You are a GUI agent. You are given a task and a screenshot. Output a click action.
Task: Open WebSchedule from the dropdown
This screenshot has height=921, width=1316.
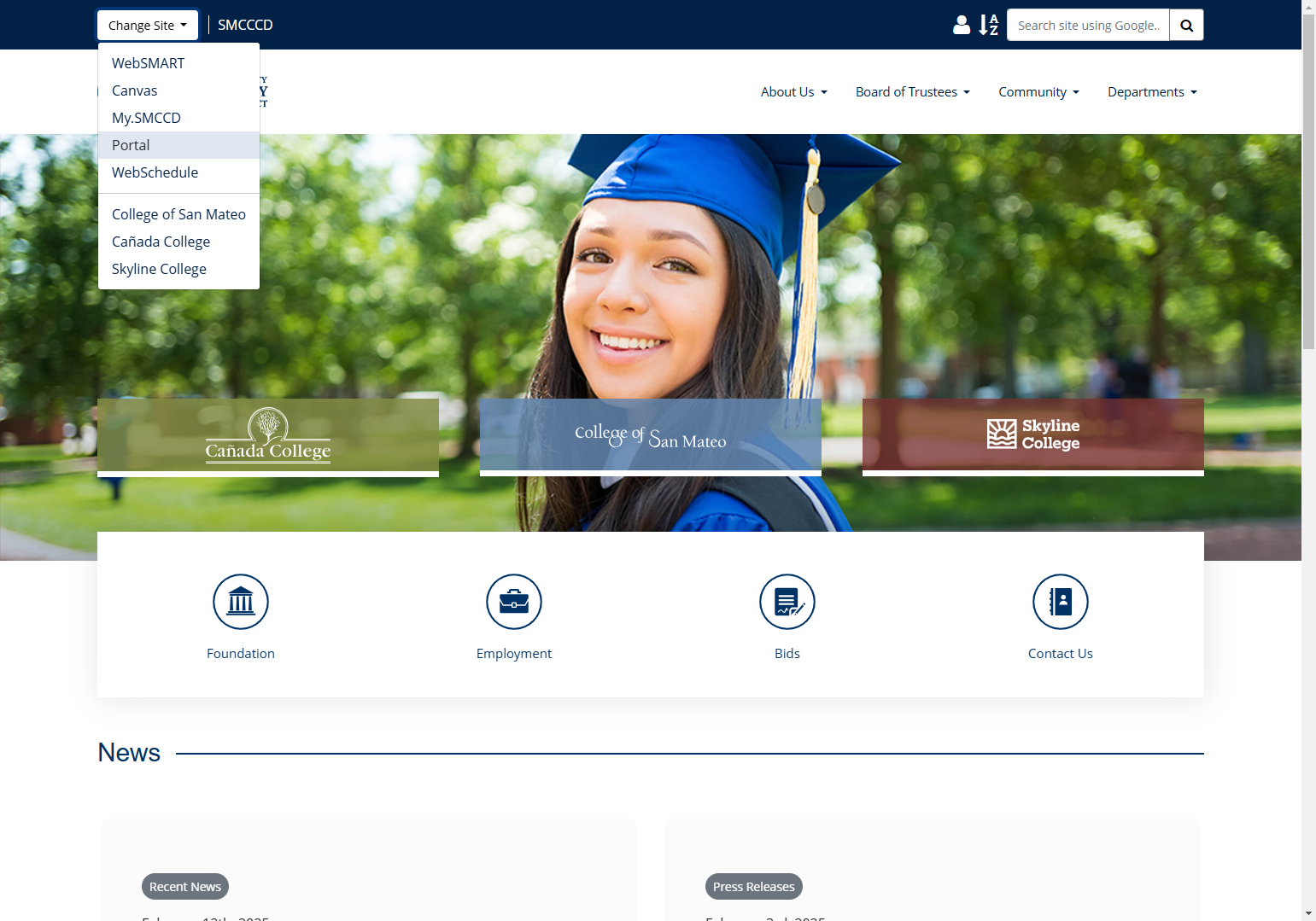(178, 172)
